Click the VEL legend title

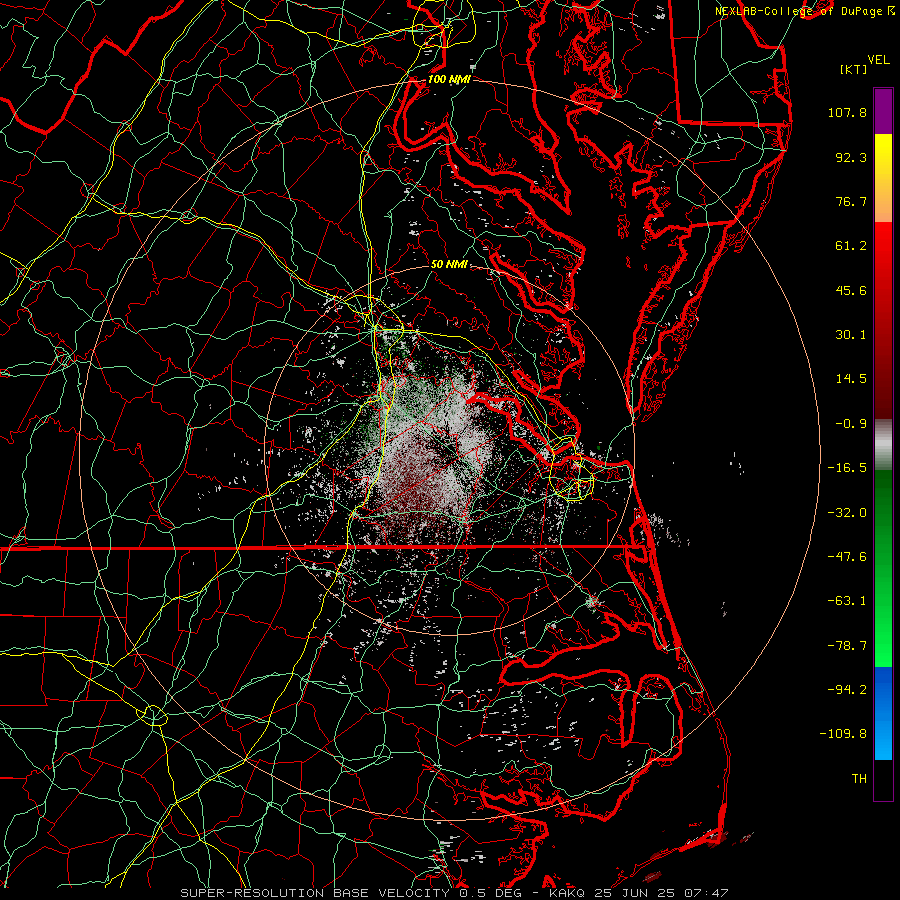878,60
